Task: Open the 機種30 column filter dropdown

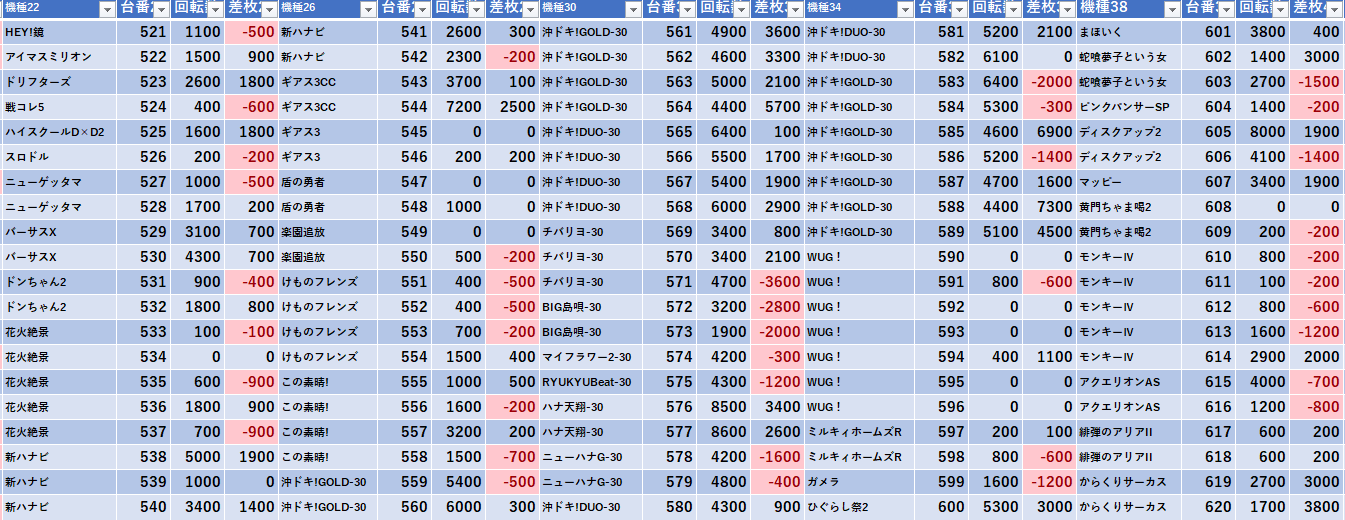Action: (631, 9)
